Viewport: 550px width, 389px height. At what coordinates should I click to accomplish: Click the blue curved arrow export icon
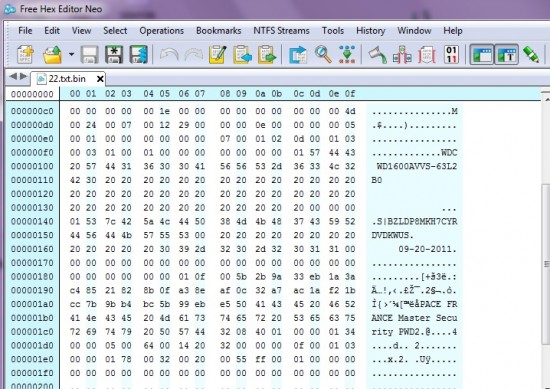click(x=298, y=55)
